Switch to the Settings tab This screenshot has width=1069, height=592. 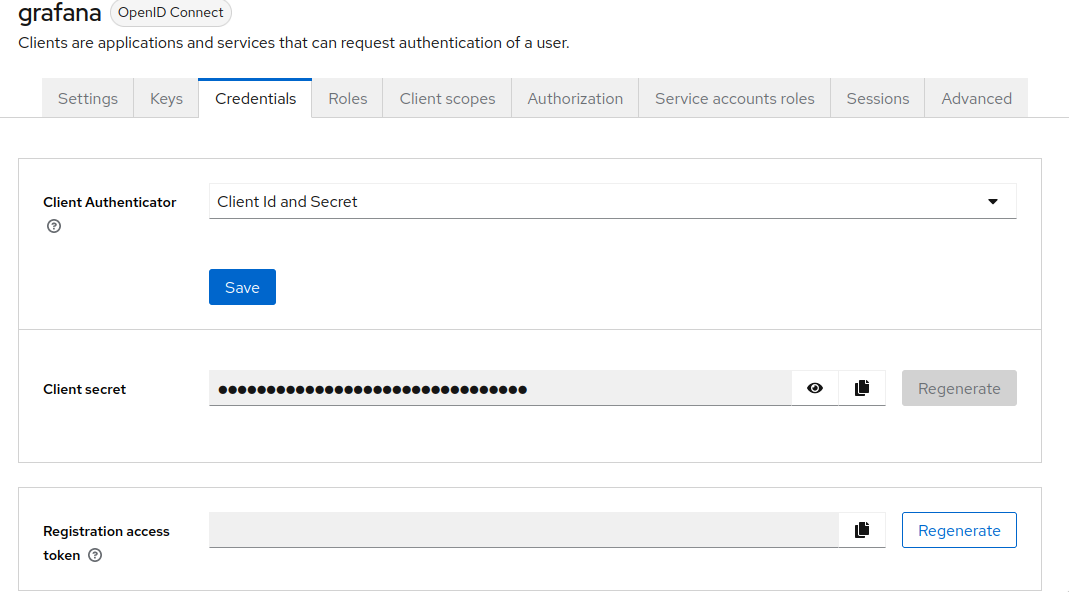[88, 98]
